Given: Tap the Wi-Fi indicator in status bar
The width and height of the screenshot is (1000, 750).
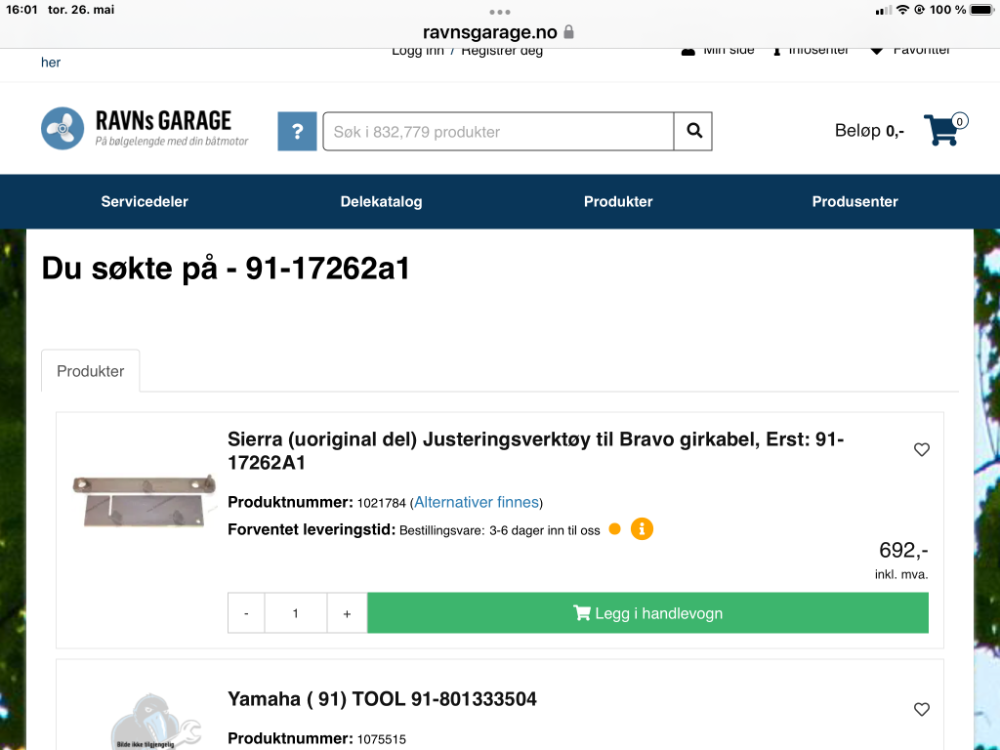Looking at the screenshot, I should [902, 10].
